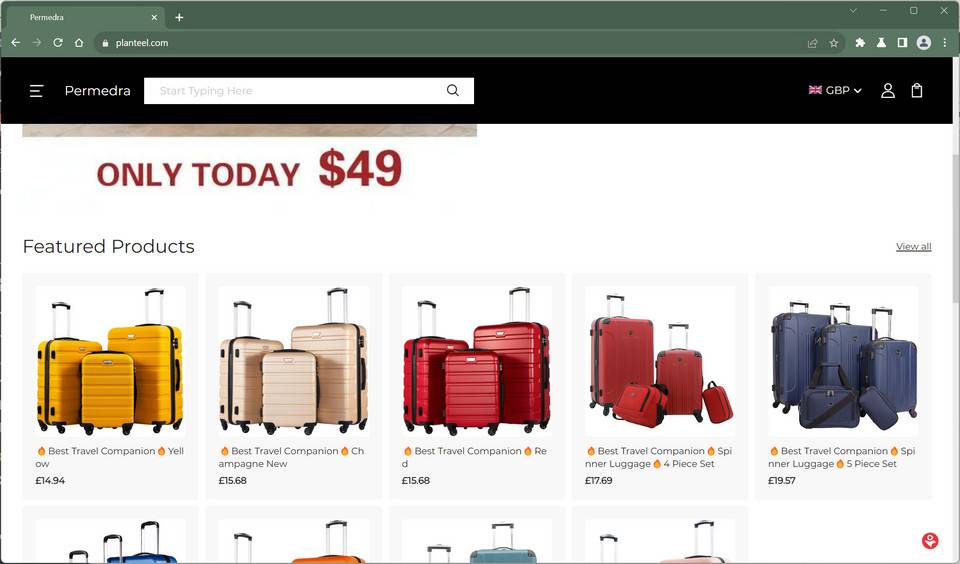Select the Permedra browser tab

86,17
